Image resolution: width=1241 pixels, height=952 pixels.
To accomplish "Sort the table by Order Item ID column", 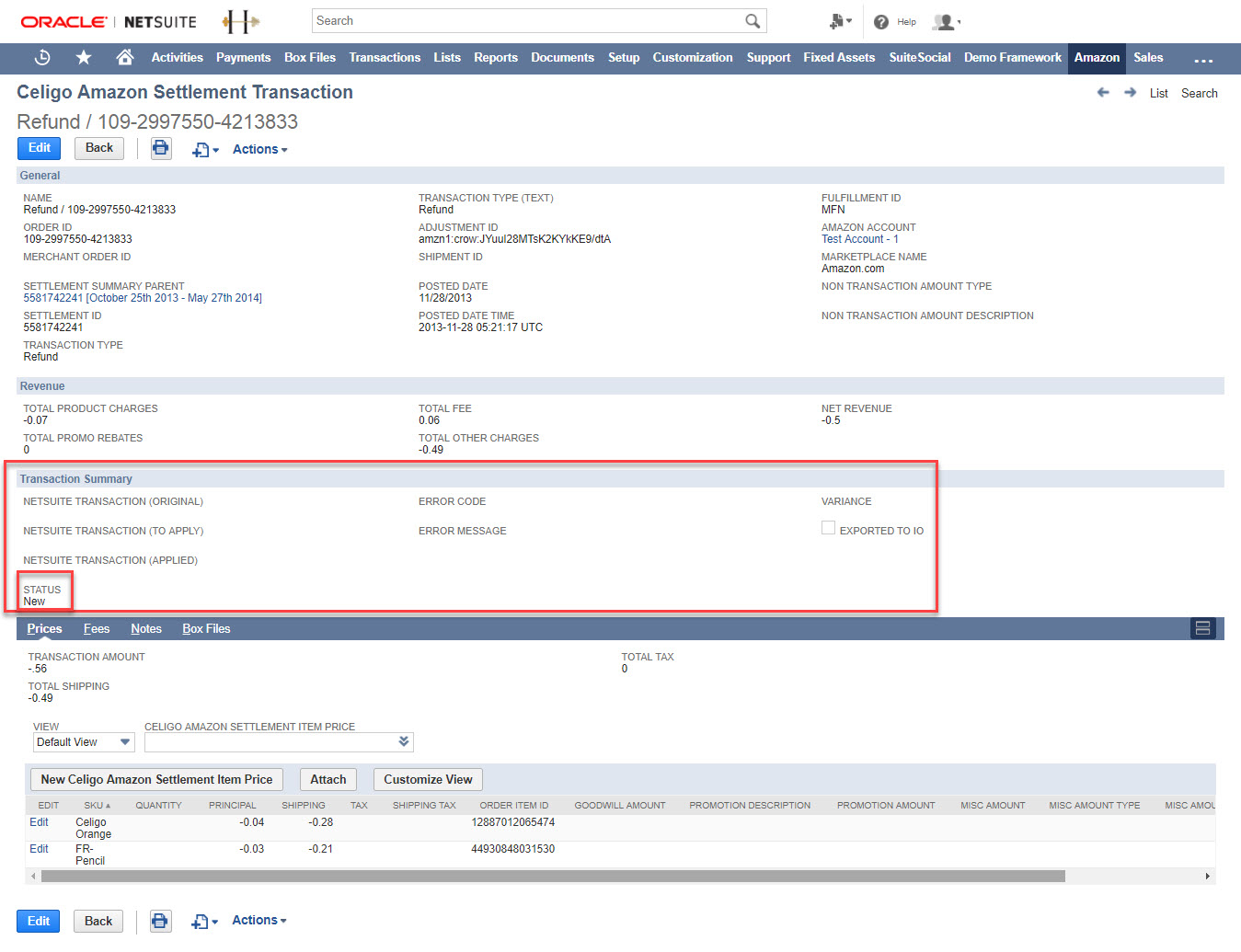I will click(x=513, y=806).
